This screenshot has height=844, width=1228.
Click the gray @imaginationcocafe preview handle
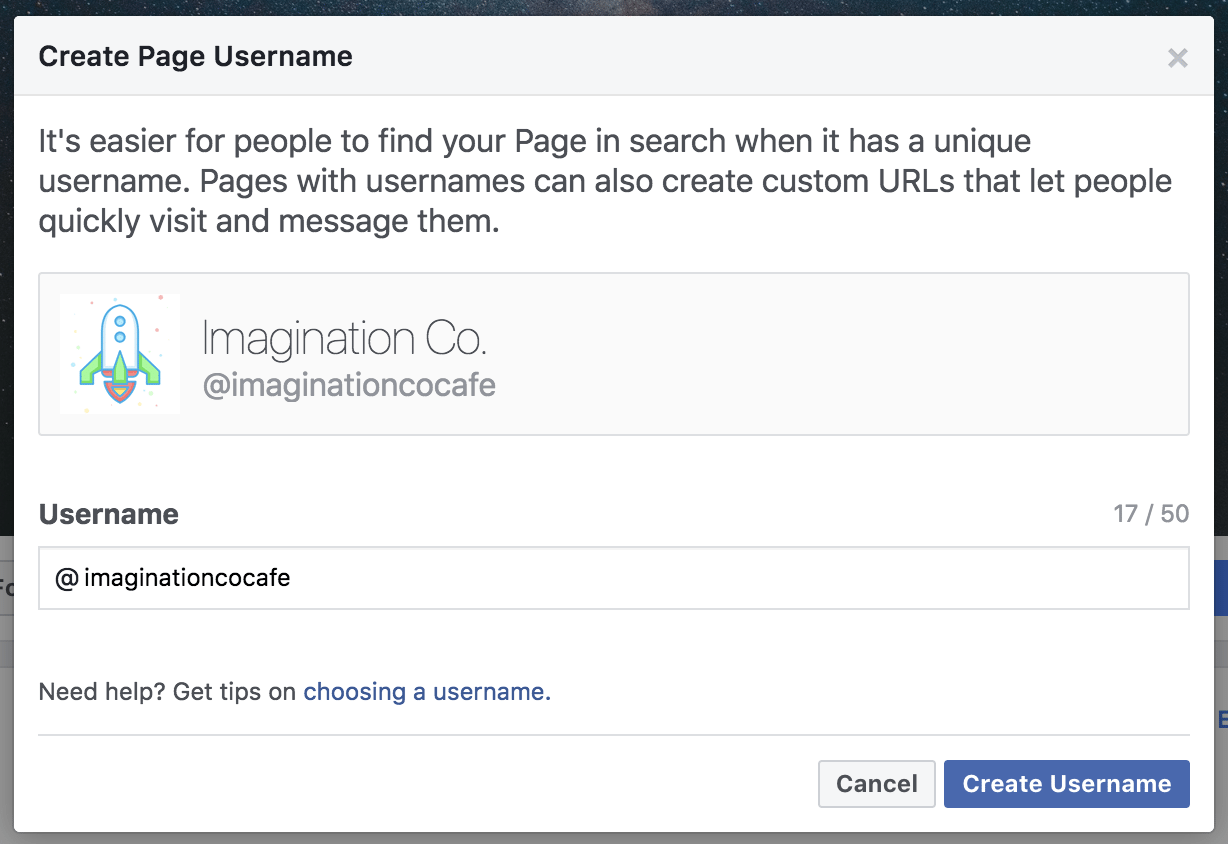[x=349, y=385]
